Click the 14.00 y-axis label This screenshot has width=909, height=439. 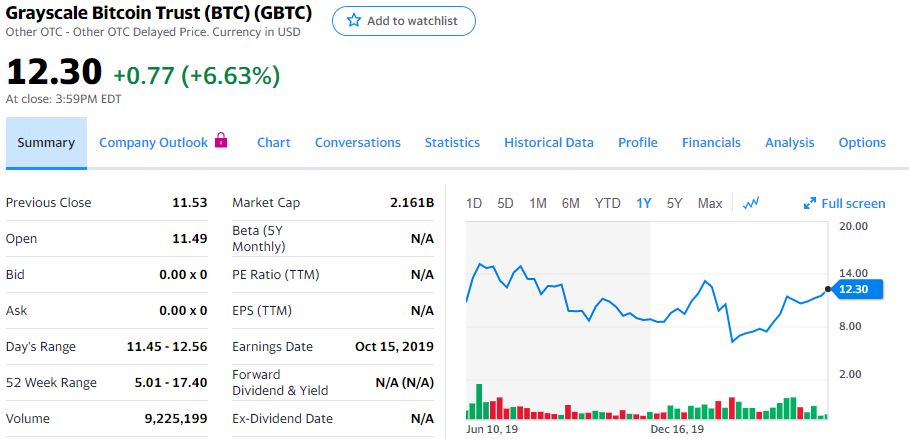pyautogui.click(x=853, y=273)
